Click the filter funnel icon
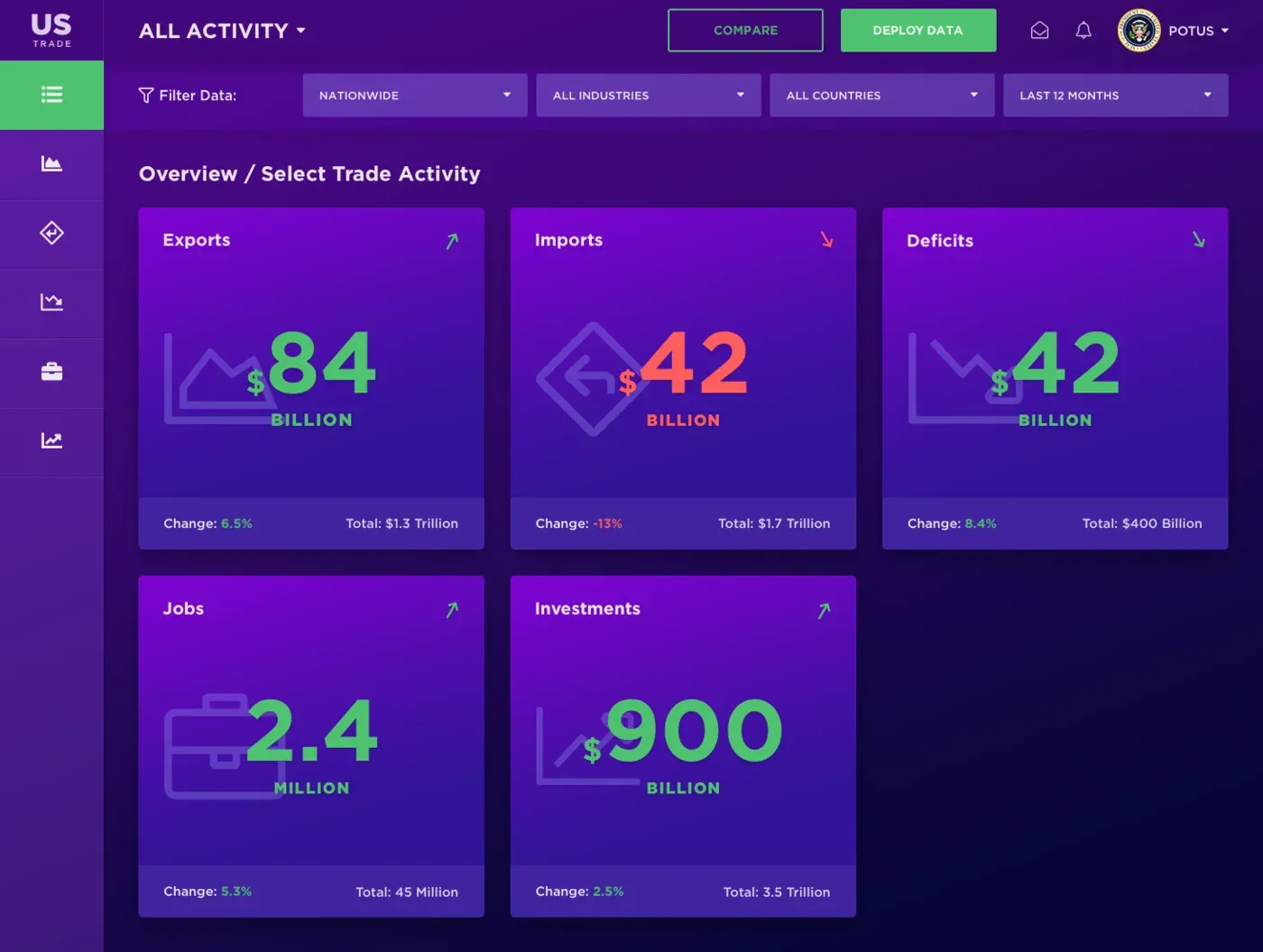This screenshot has height=952, width=1263. pyautogui.click(x=145, y=96)
